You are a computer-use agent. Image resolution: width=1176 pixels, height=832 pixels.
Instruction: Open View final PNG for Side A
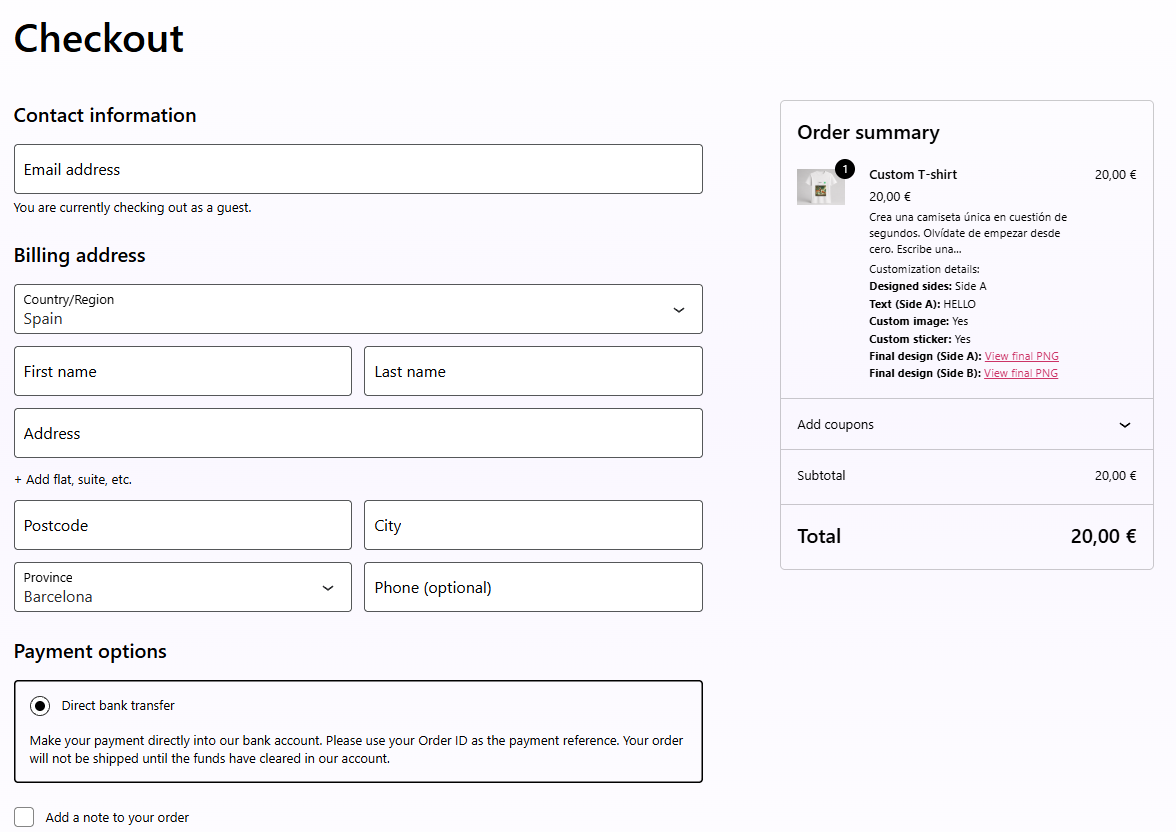1022,356
